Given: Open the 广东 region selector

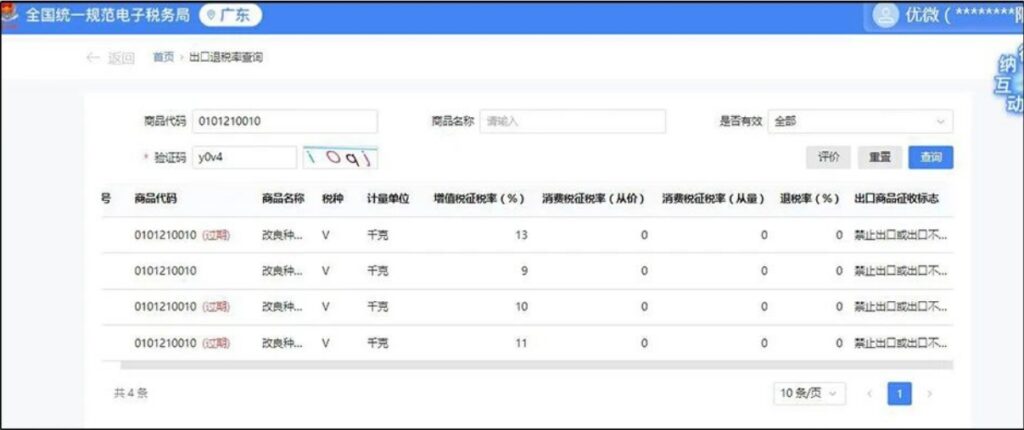Looking at the screenshot, I should (x=233, y=16).
